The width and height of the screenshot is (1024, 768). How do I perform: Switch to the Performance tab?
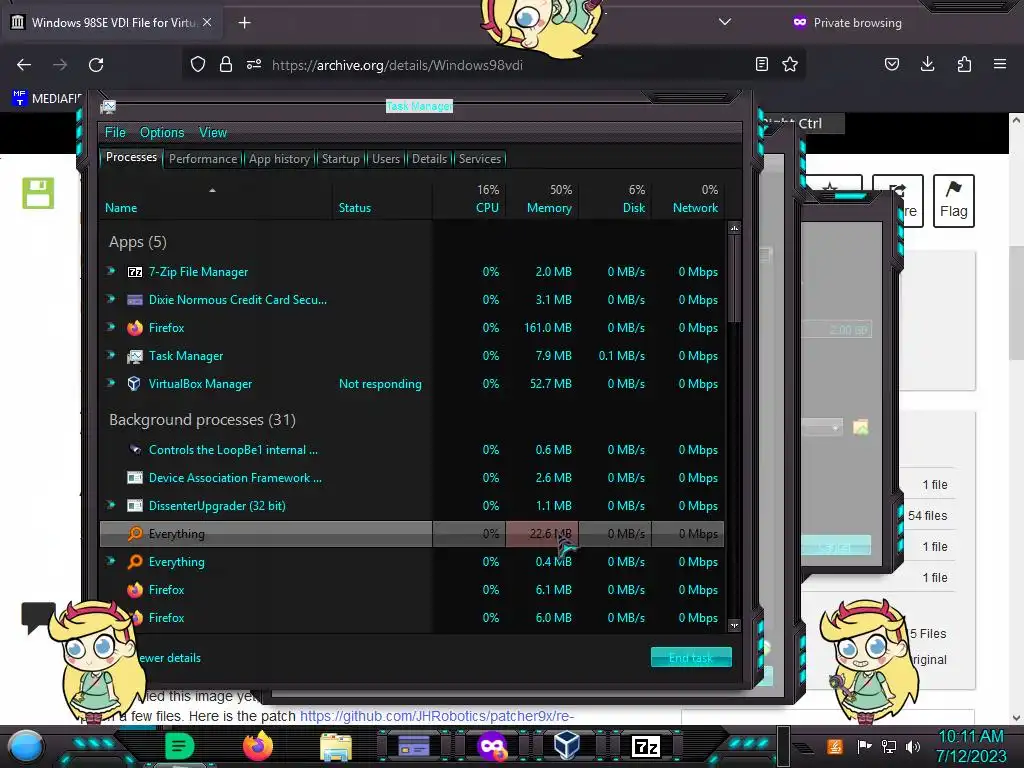[203, 159]
